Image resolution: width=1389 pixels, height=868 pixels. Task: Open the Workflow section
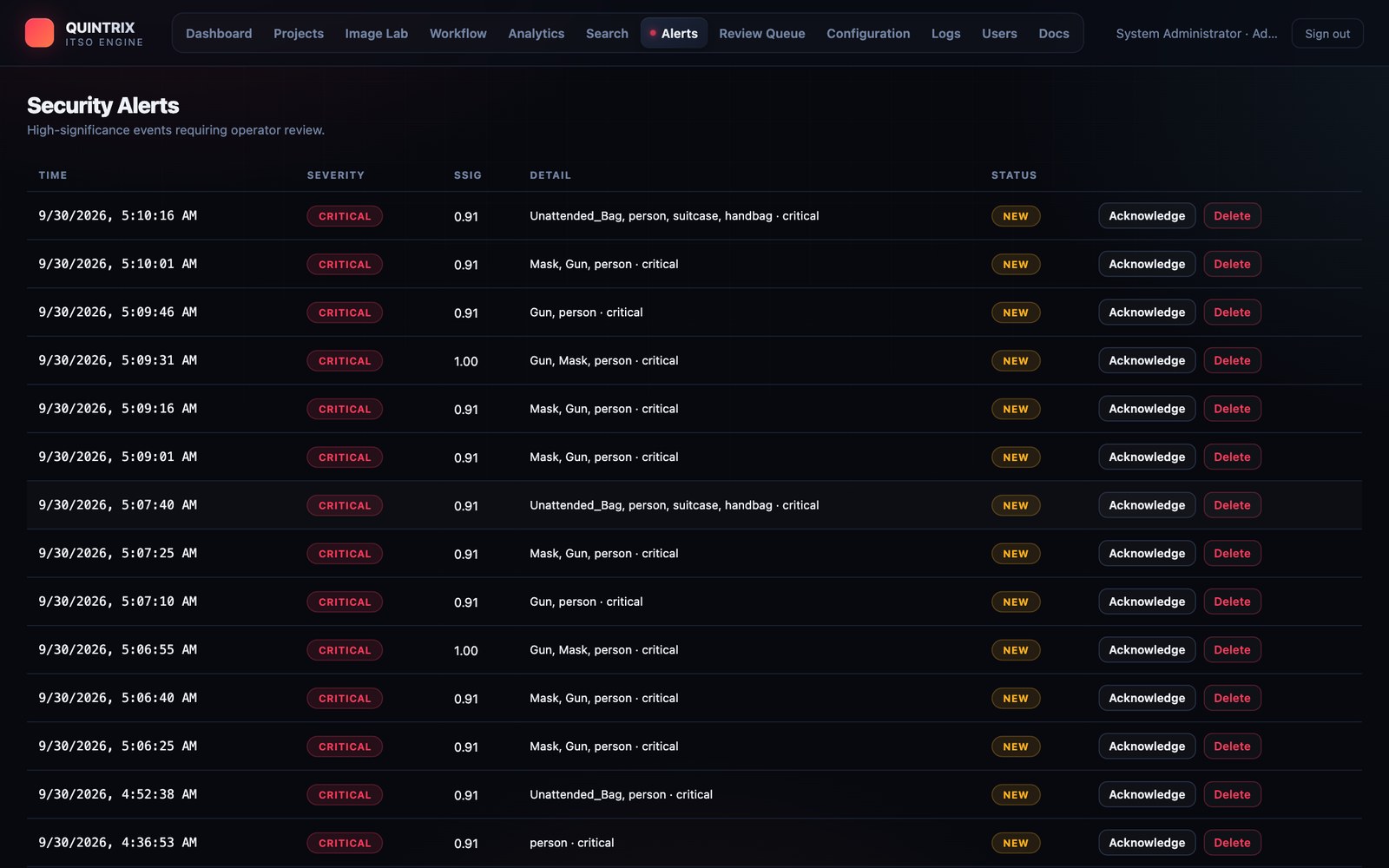pyautogui.click(x=458, y=34)
